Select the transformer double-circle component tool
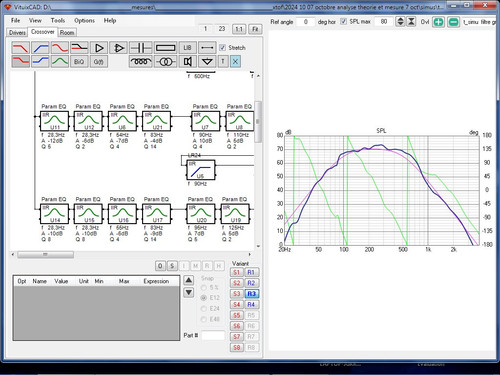The height and width of the screenshot is (375, 500). [x=165, y=61]
